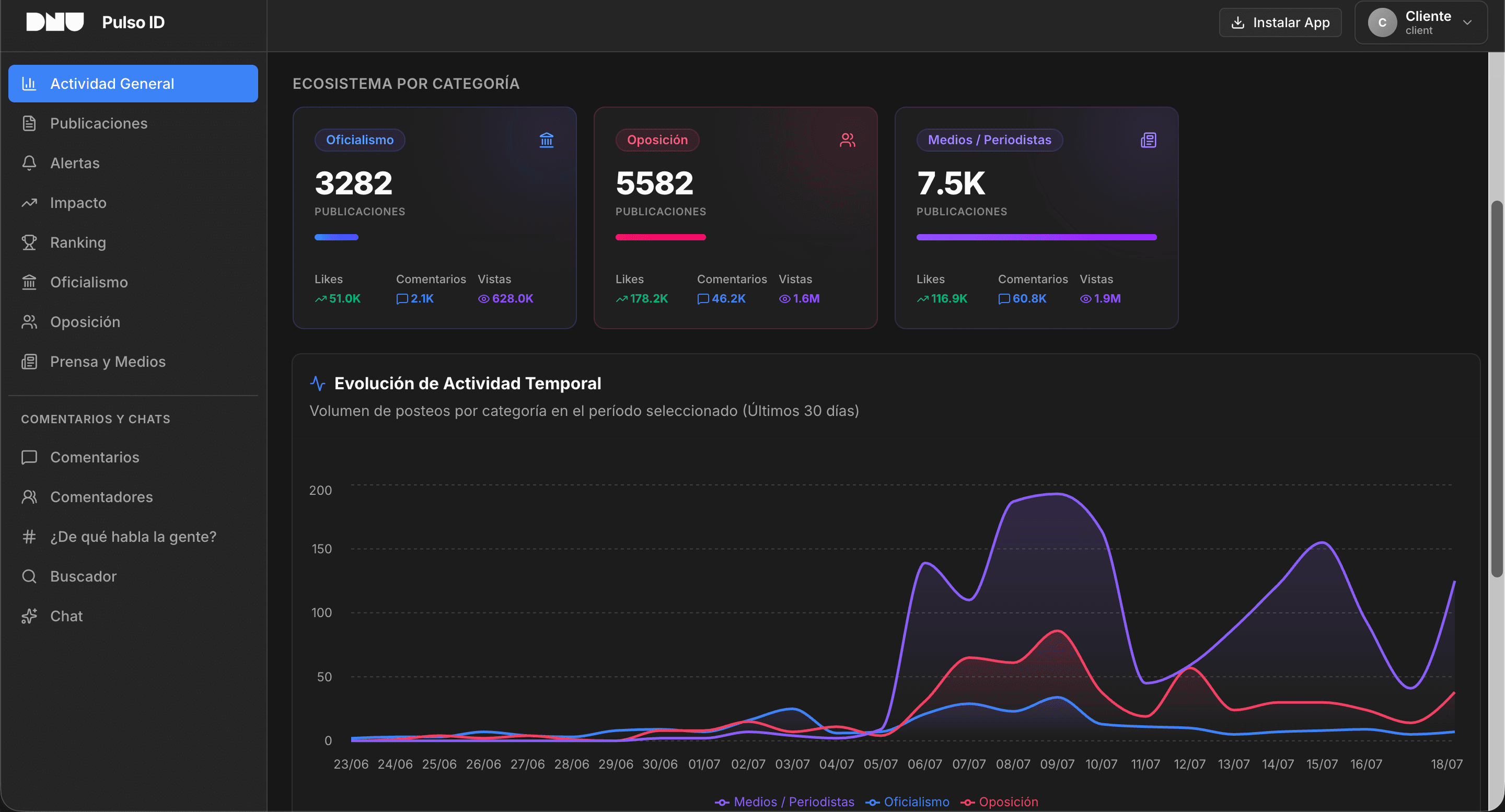Go to Alertas section
Screen dimensions: 1505x812
click(133, 163)
